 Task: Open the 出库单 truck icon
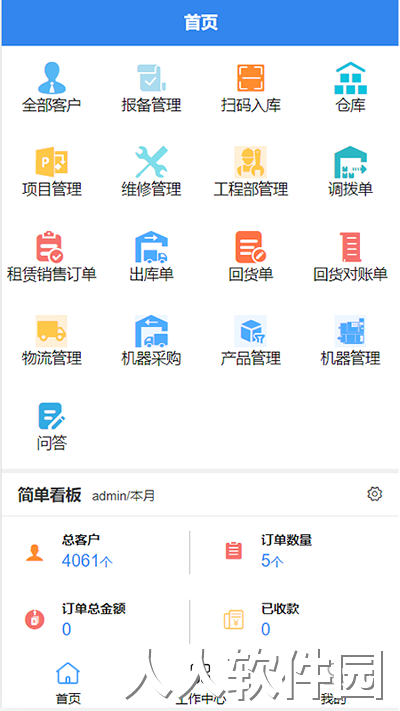[x=151, y=247]
